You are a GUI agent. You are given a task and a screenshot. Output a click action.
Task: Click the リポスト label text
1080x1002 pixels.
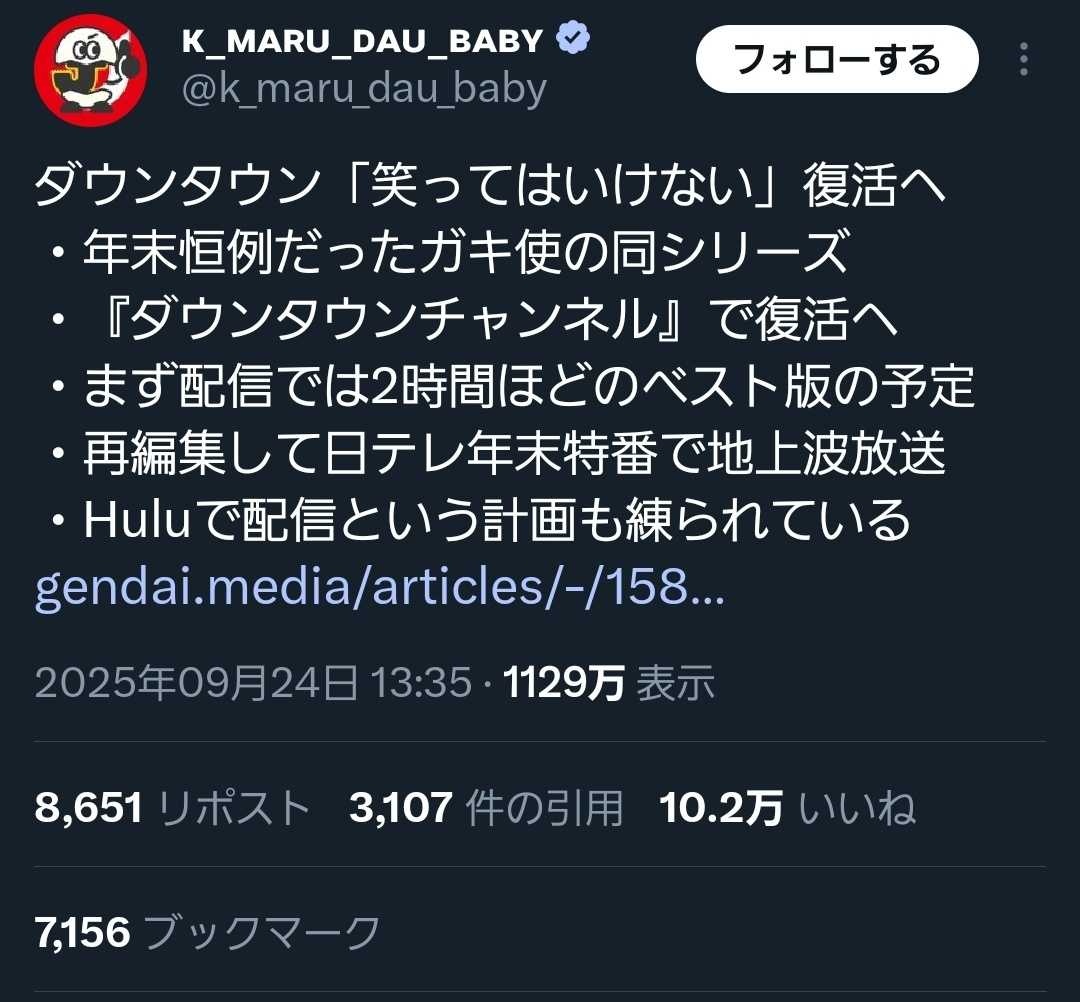(x=234, y=807)
